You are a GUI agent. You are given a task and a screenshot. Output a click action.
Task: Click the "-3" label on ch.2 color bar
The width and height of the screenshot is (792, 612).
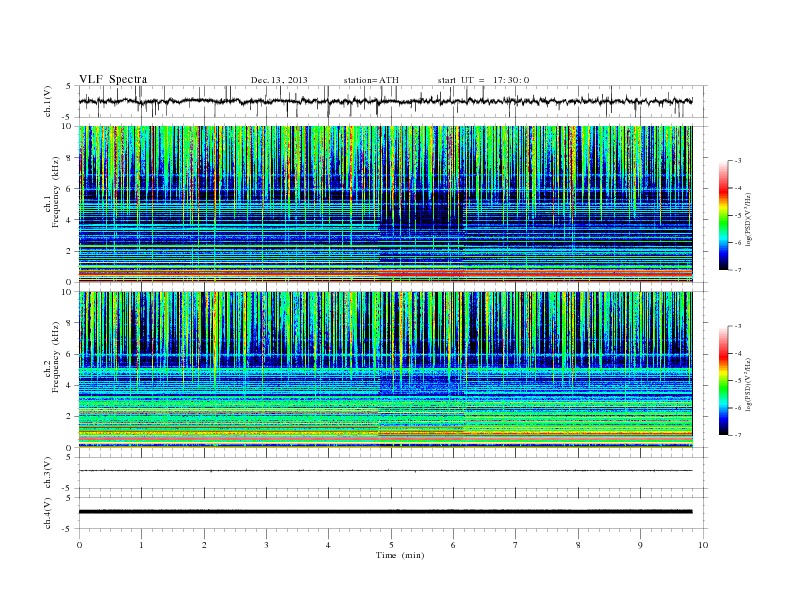(x=737, y=326)
